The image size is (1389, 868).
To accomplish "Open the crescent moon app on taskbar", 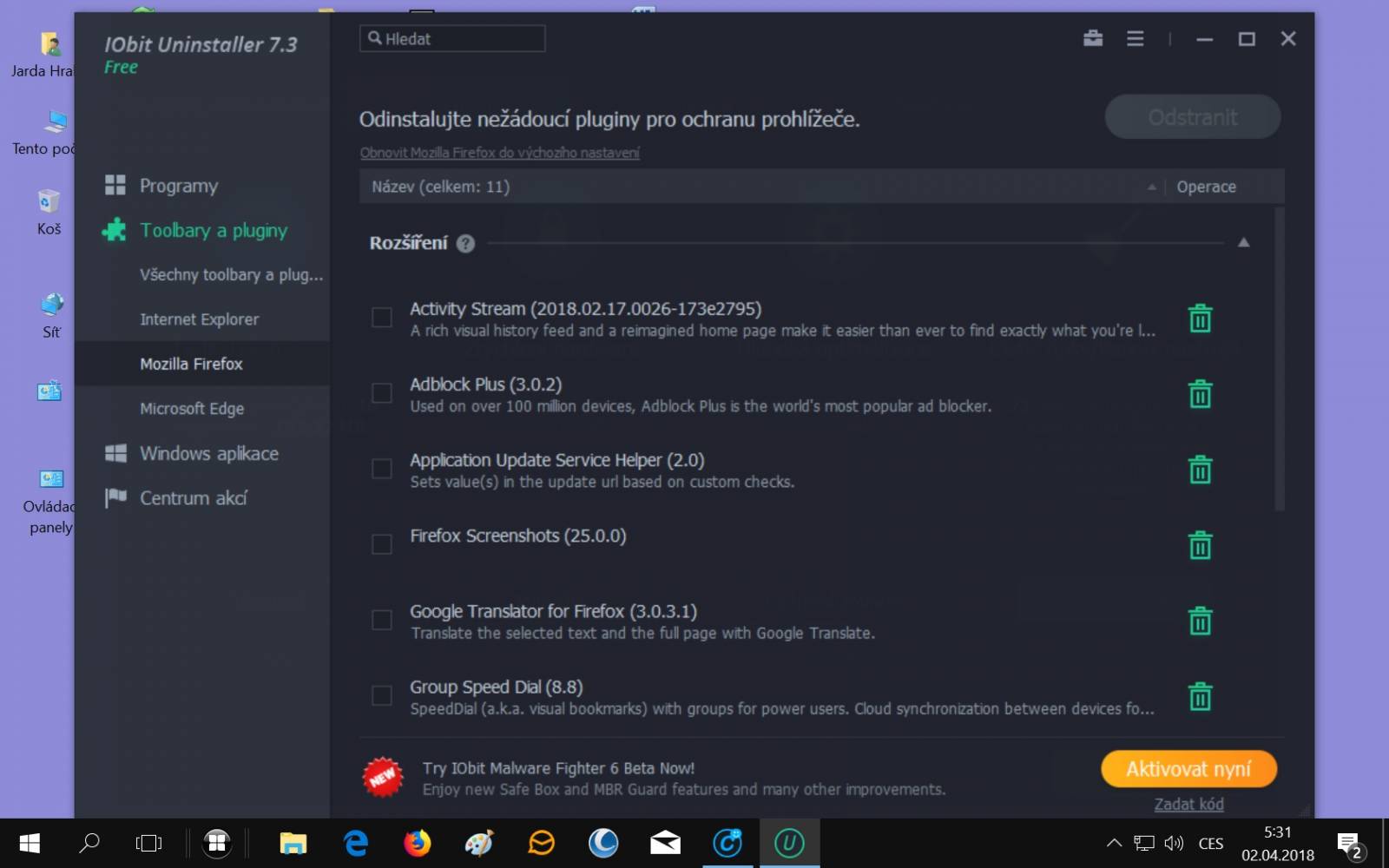I will [x=603, y=843].
